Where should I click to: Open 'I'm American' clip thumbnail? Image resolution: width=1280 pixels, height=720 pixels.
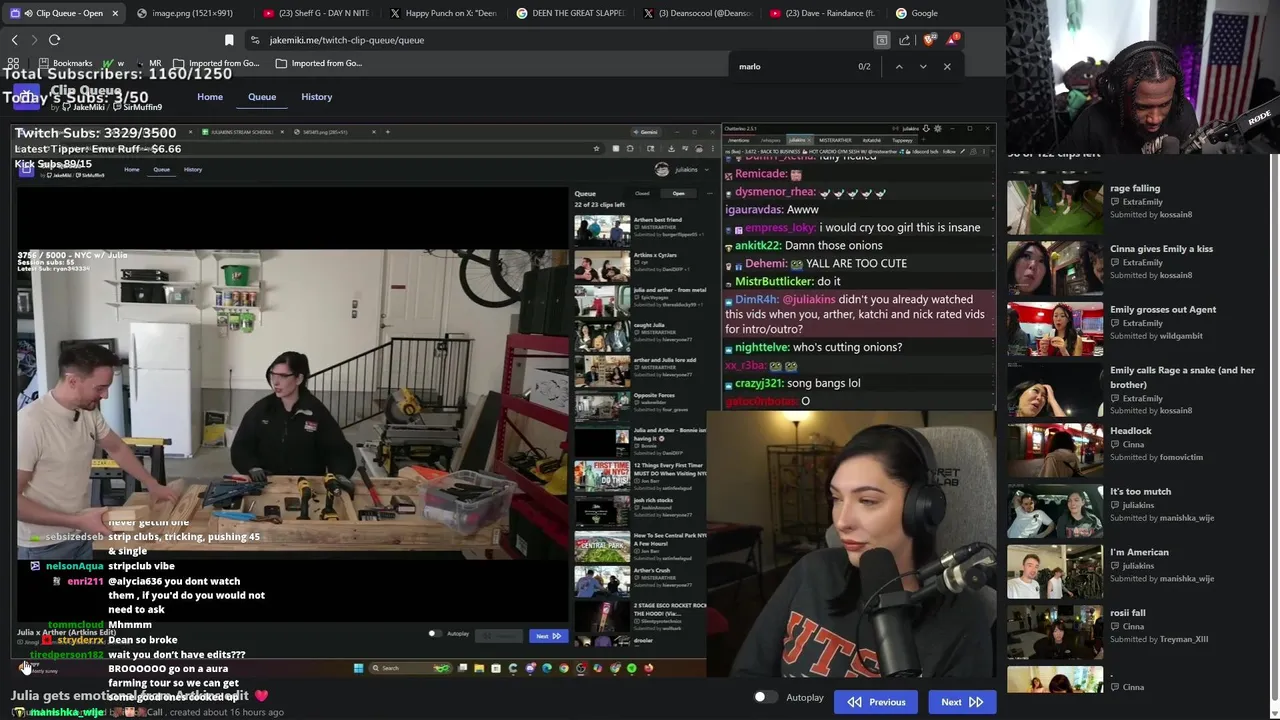pos(1055,571)
